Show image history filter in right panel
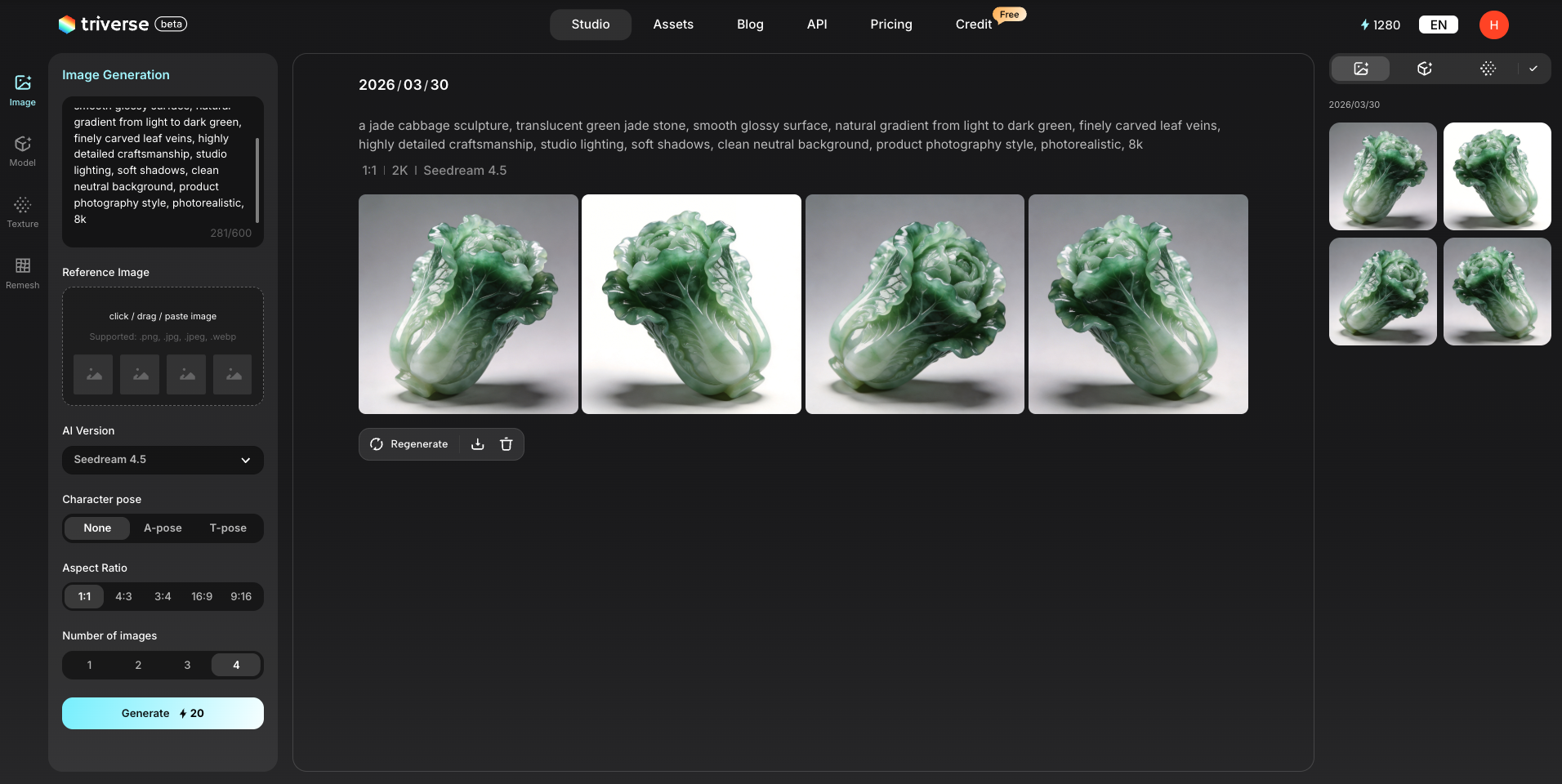The image size is (1562, 784). click(1361, 69)
